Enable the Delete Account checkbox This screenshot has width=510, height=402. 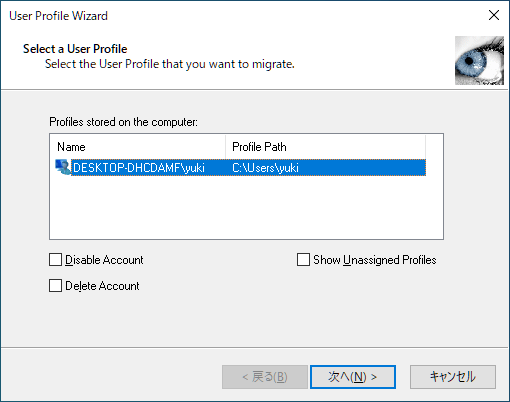click(55, 286)
